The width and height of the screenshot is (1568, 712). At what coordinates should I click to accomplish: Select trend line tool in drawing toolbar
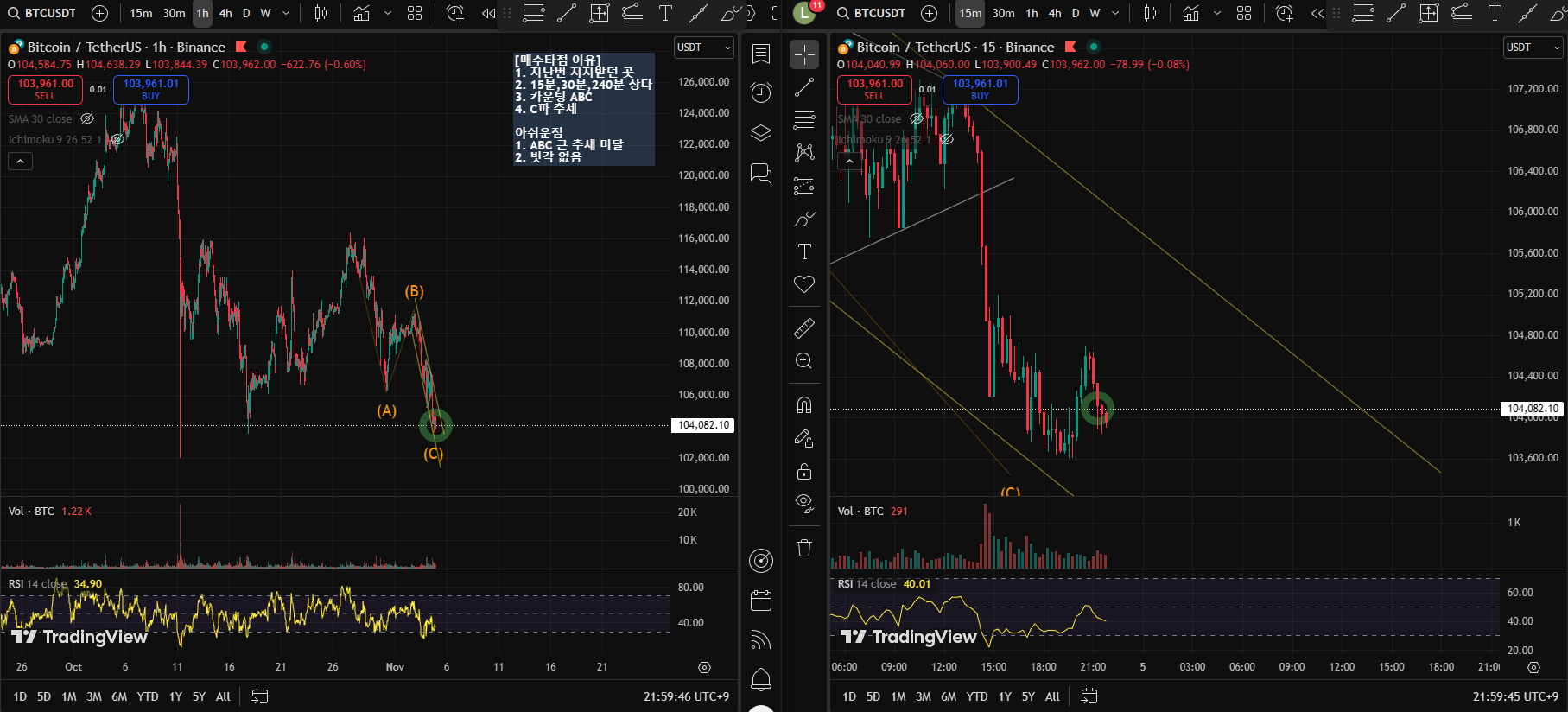pyautogui.click(x=804, y=86)
